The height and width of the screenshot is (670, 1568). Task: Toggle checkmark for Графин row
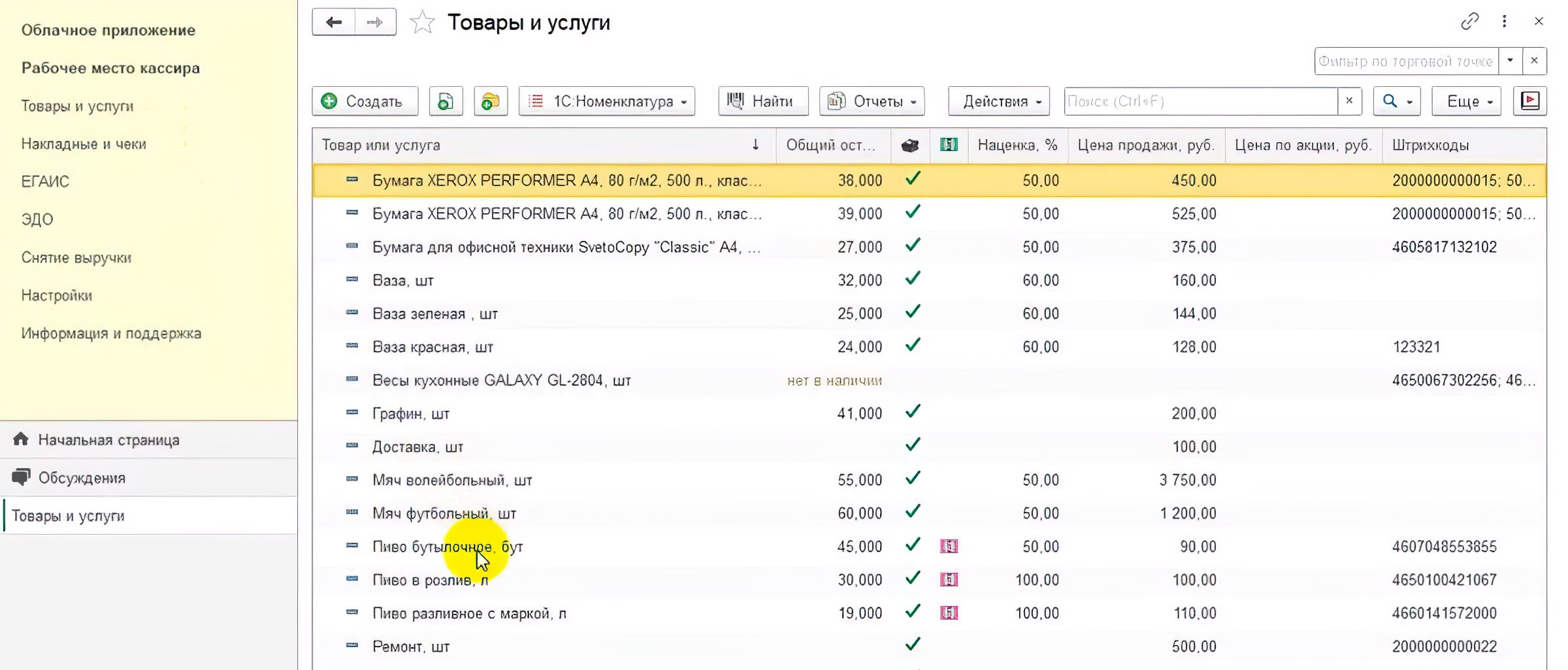tap(913, 411)
